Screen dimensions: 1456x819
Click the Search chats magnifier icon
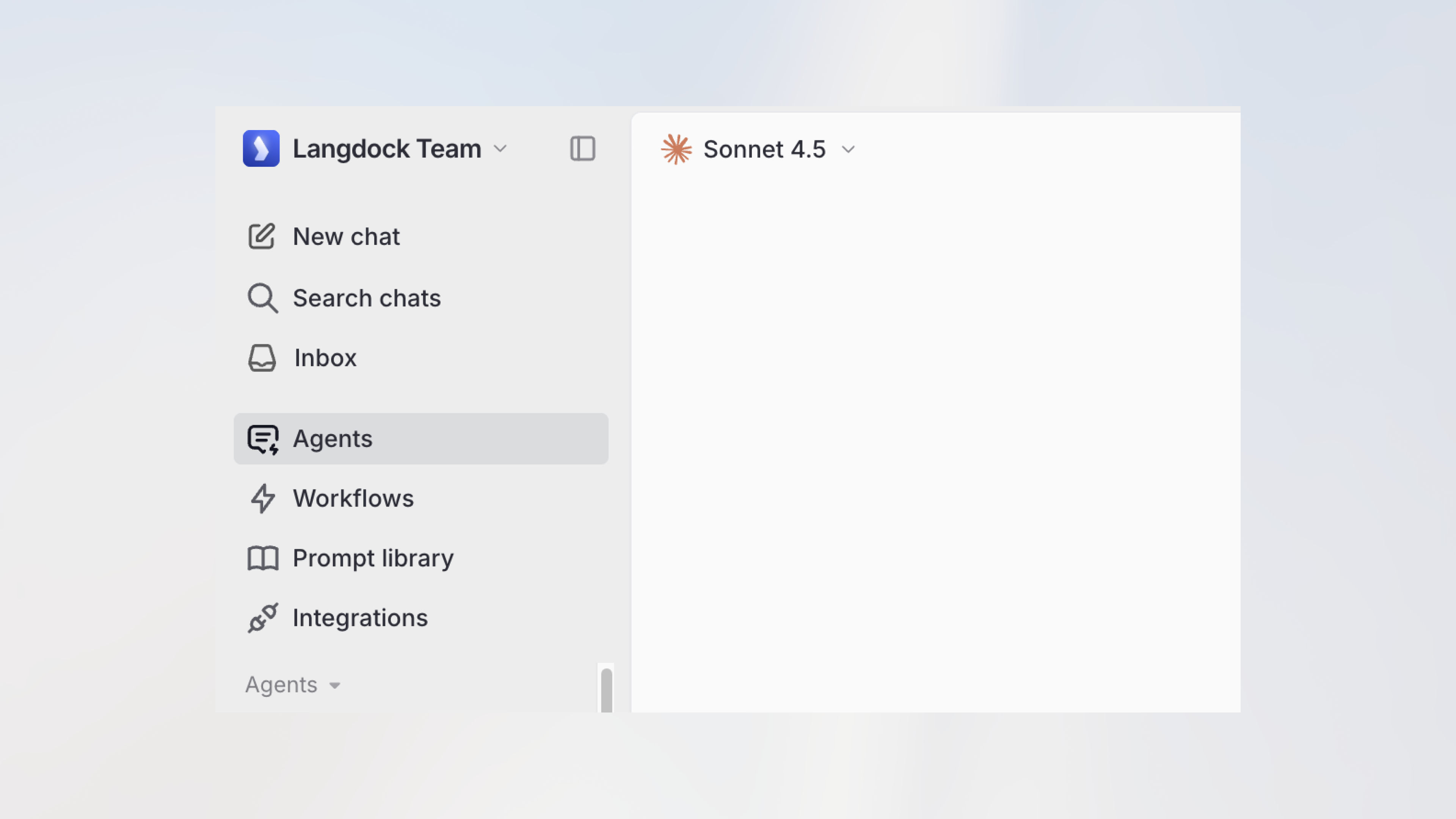[263, 298]
